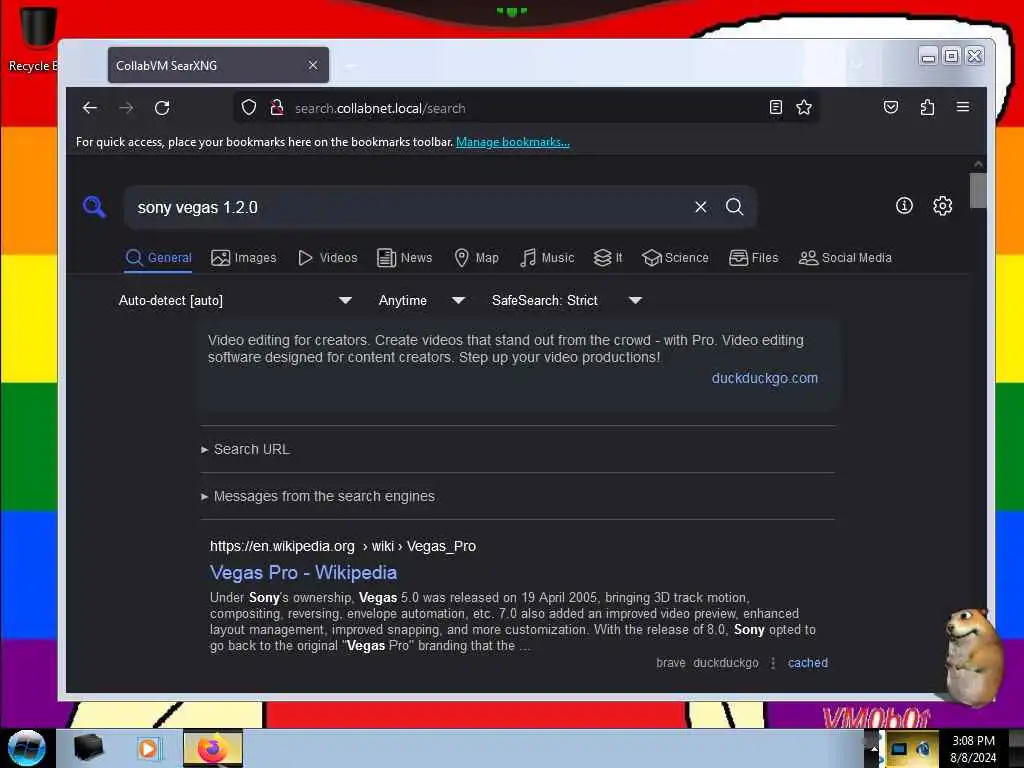The width and height of the screenshot is (1024, 768).
Task: Open the Recycle Bin desktop icon
Action: tap(36, 38)
